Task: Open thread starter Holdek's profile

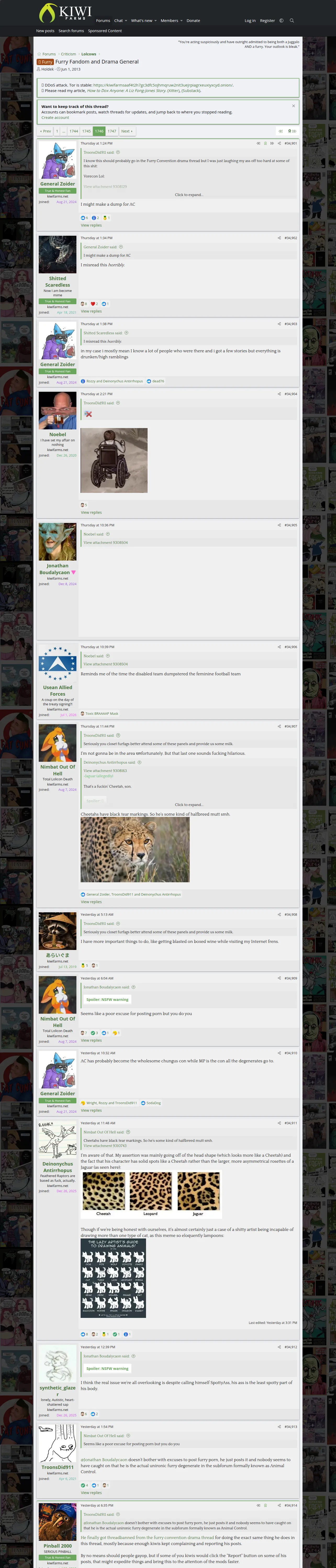Action: (48, 70)
